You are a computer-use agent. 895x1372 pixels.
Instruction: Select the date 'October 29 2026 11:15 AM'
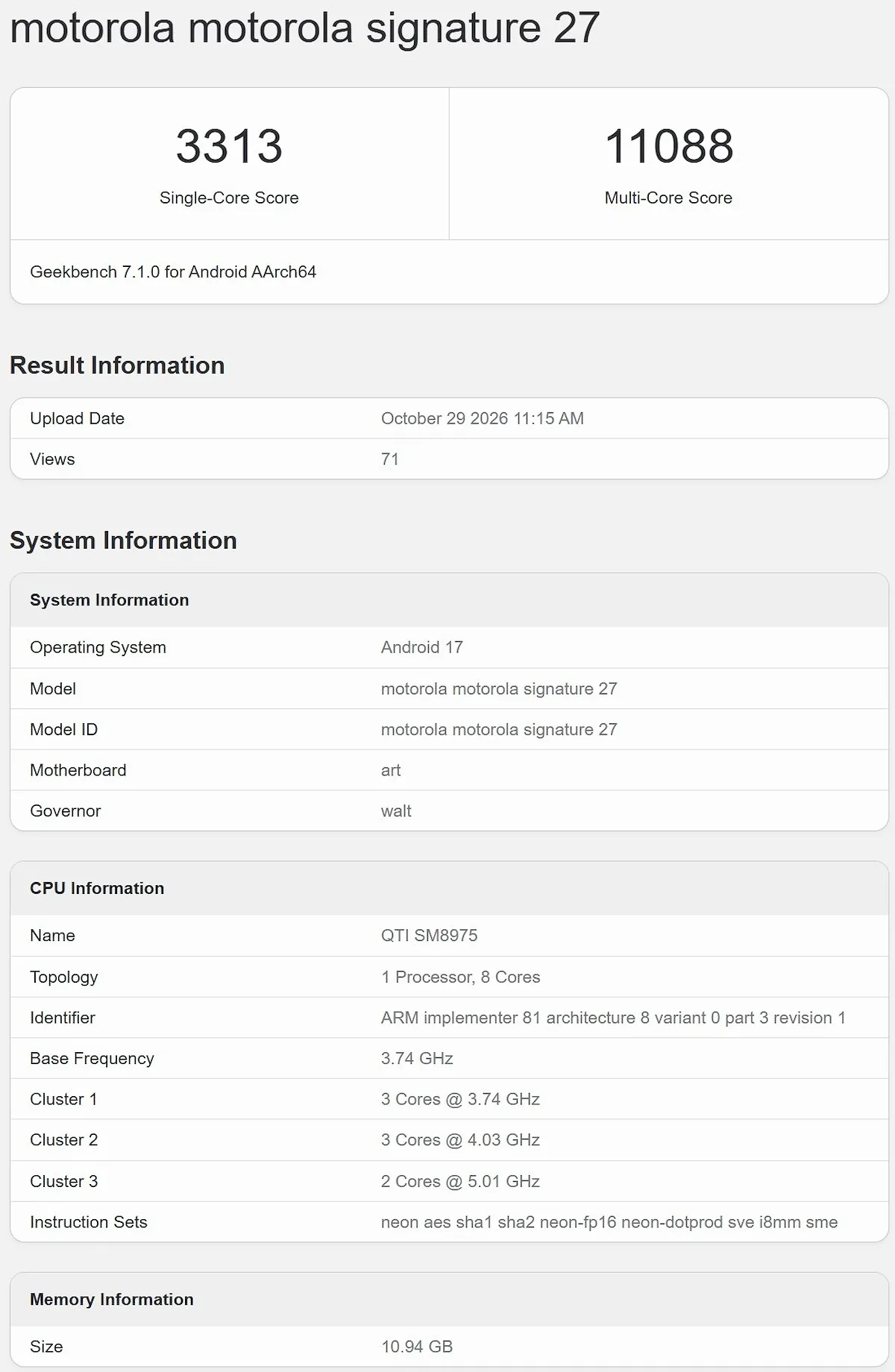point(483,418)
